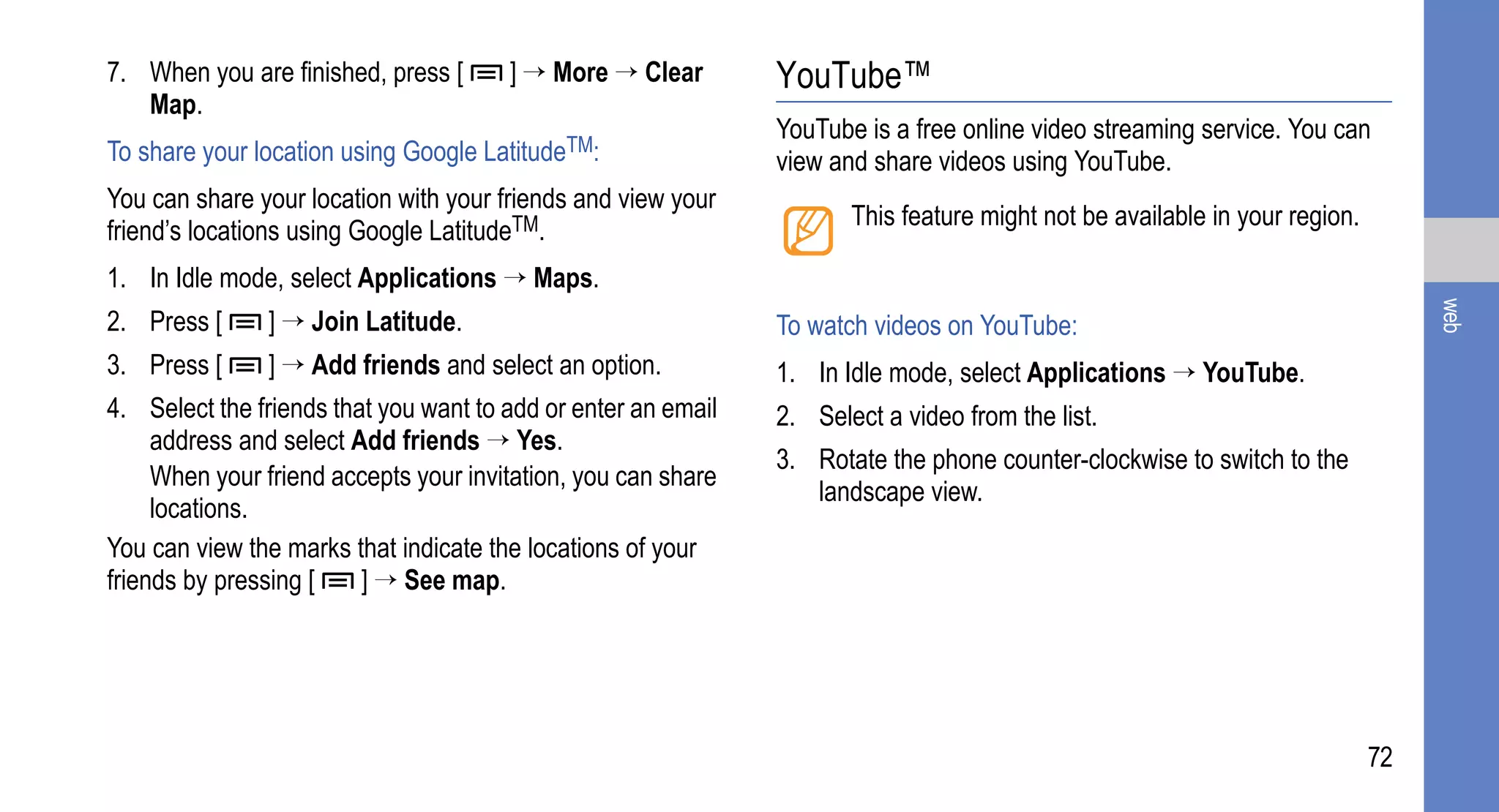The height and width of the screenshot is (812, 1499).
Task: Click the menu key icon in step 7
Action: [x=486, y=73]
